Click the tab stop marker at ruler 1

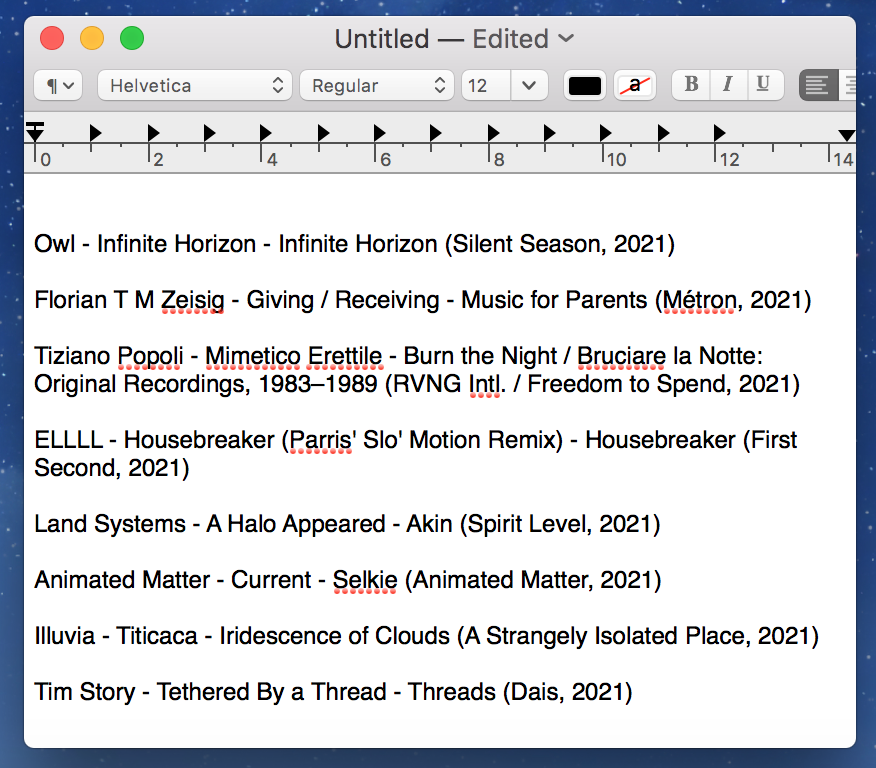click(x=96, y=133)
